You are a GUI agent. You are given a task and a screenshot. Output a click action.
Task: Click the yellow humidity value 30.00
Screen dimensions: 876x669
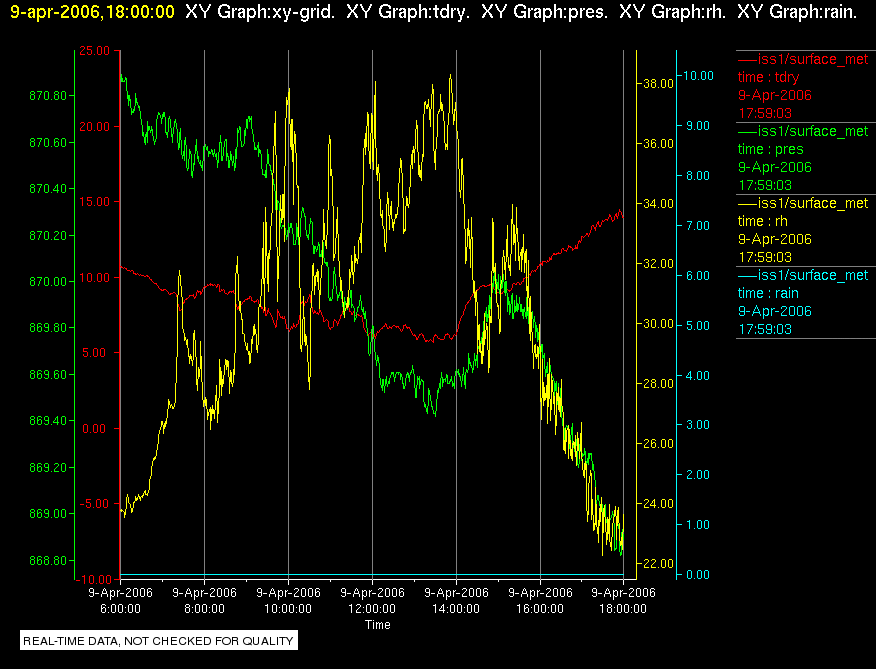(659, 324)
